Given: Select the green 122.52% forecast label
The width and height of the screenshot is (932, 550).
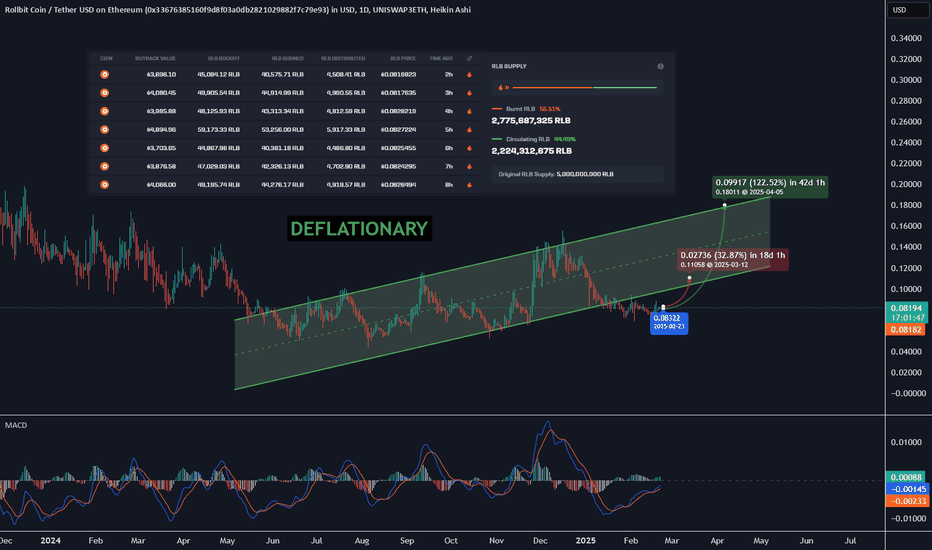Looking at the screenshot, I should 770,187.
